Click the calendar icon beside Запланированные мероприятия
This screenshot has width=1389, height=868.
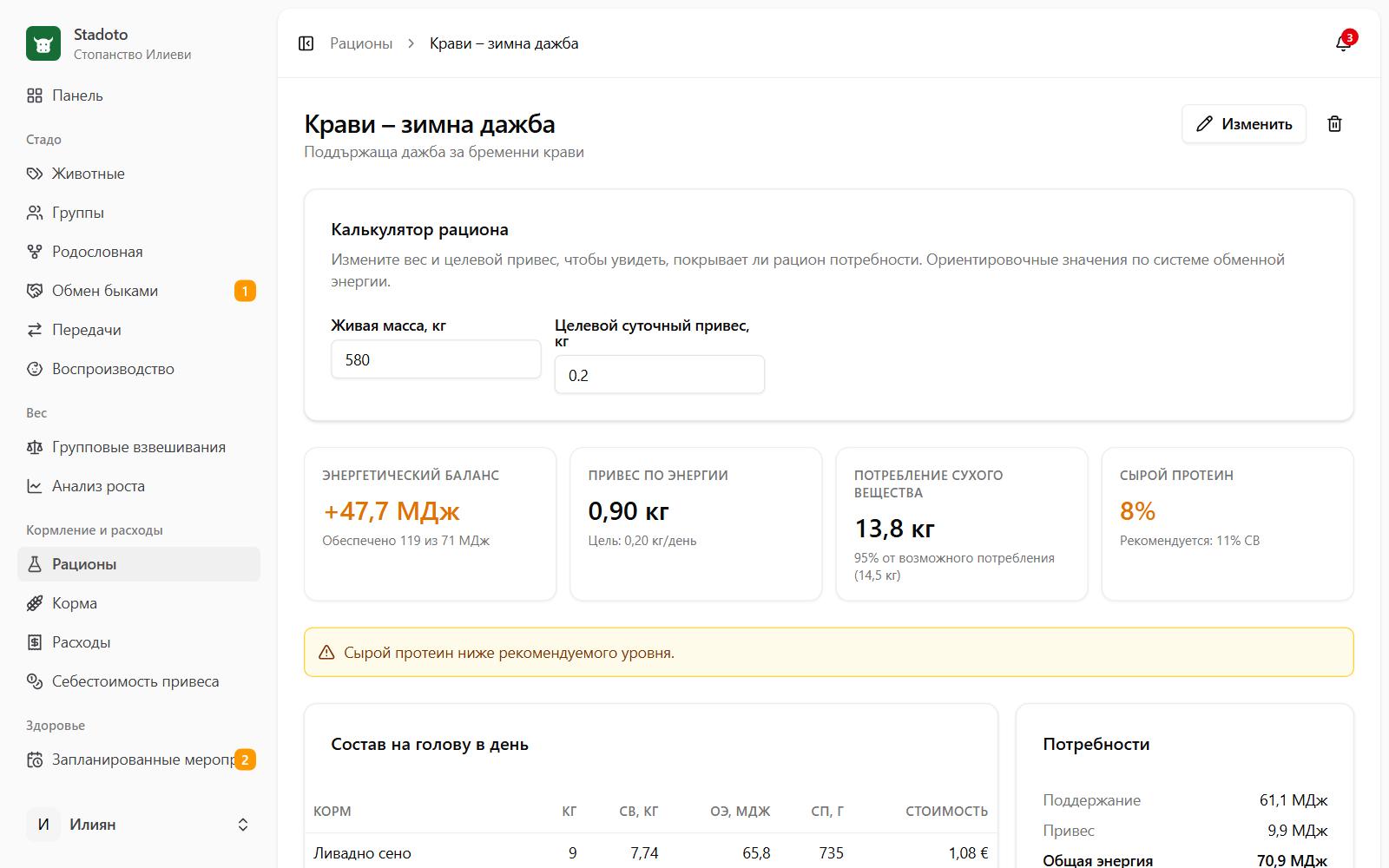(x=35, y=759)
